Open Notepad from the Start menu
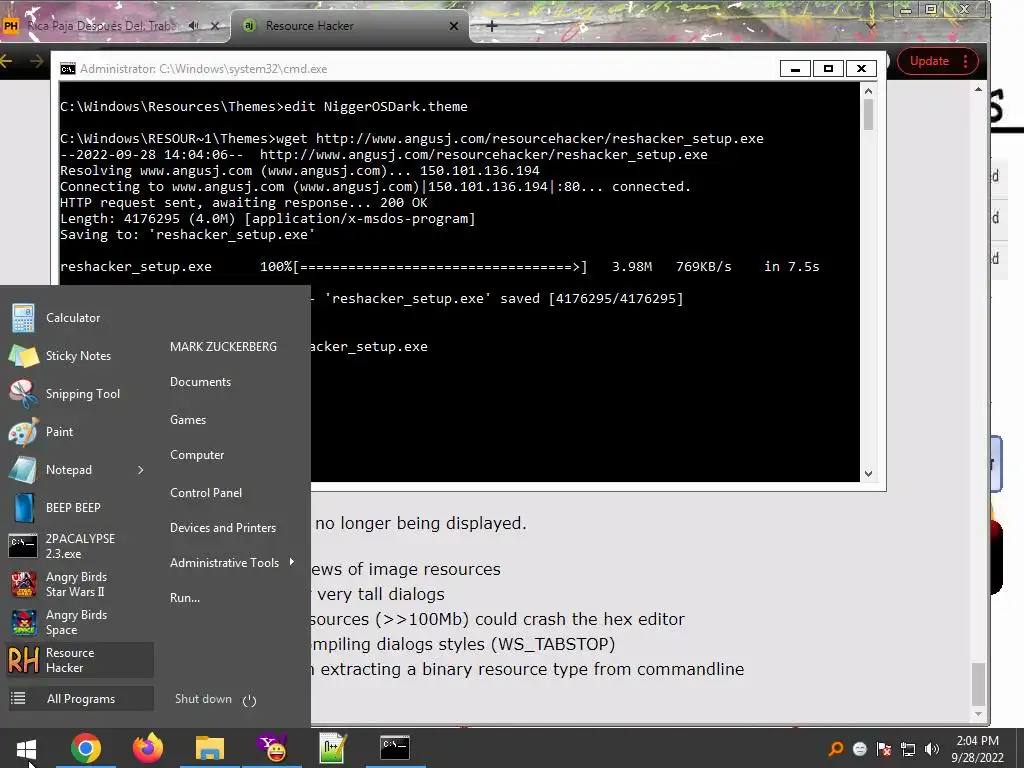This screenshot has height=768, width=1024. (69, 470)
